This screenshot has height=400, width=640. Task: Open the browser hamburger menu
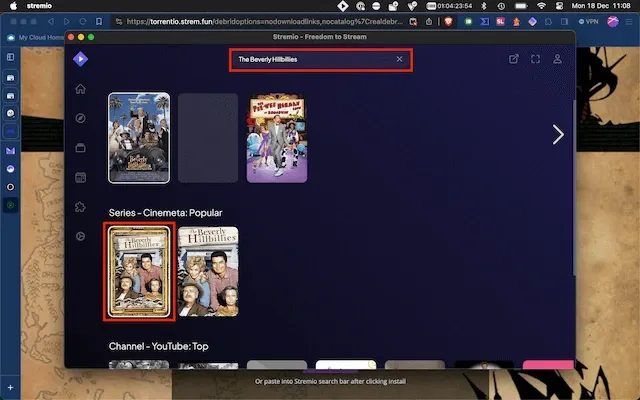click(x=629, y=22)
